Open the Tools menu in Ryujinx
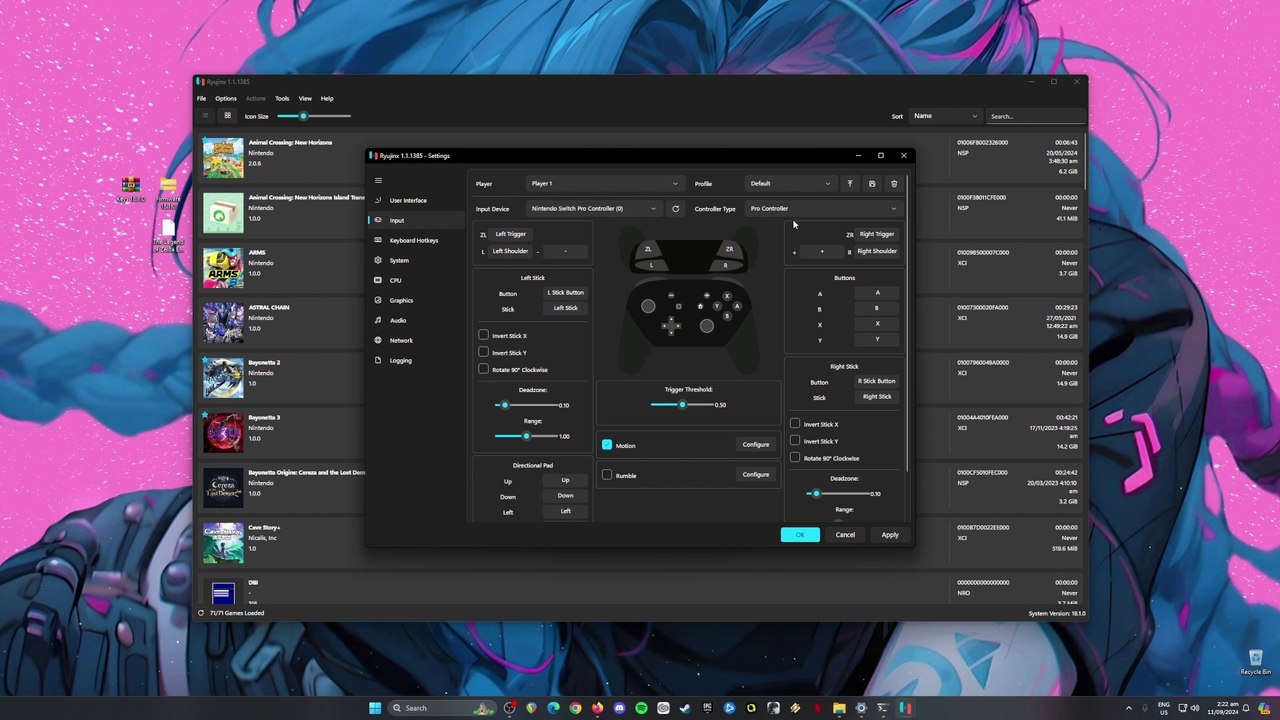This screenshot has height=720, width=1280. [282, 98]
